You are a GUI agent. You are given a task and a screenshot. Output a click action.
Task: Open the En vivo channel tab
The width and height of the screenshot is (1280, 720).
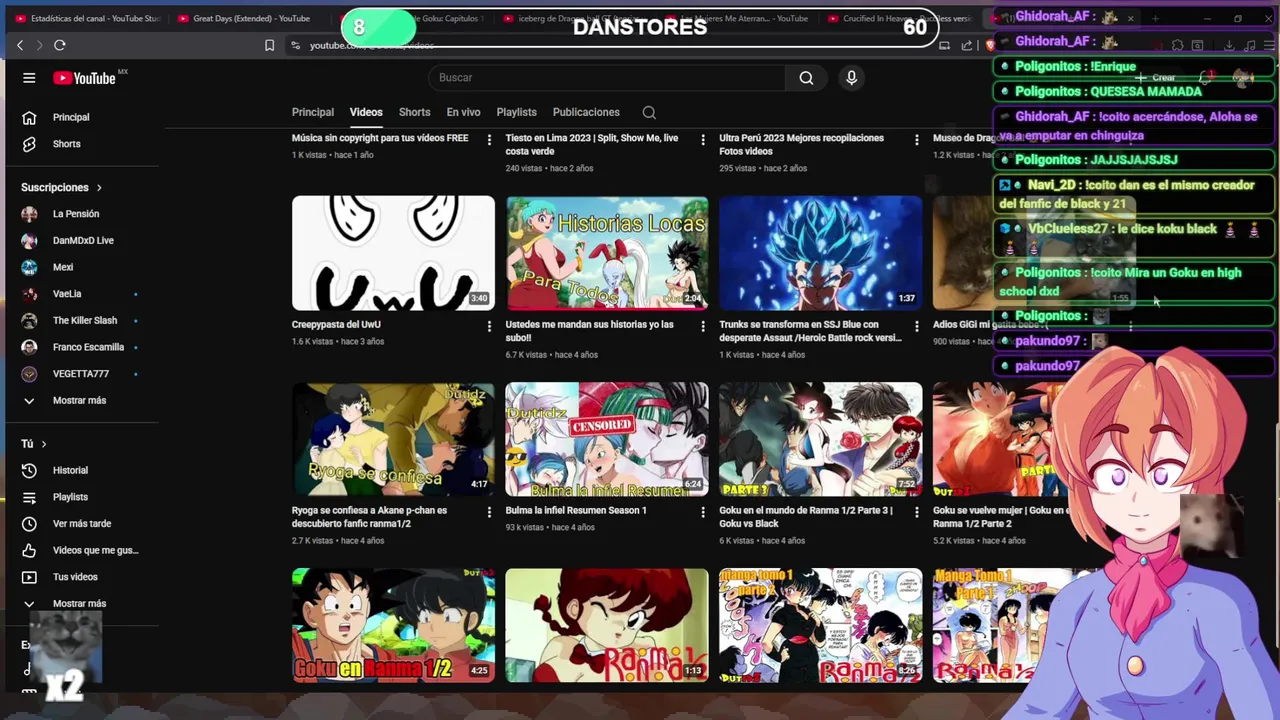463,112
